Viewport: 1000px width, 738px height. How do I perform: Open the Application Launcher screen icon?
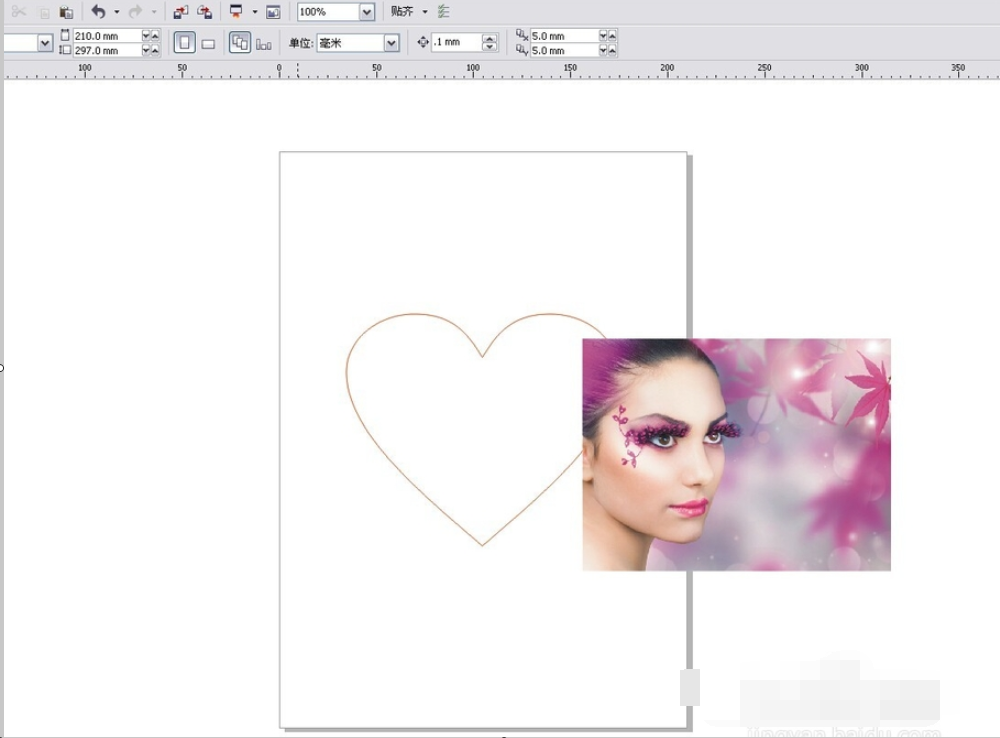pyautogui.click(x=237, y=11)
